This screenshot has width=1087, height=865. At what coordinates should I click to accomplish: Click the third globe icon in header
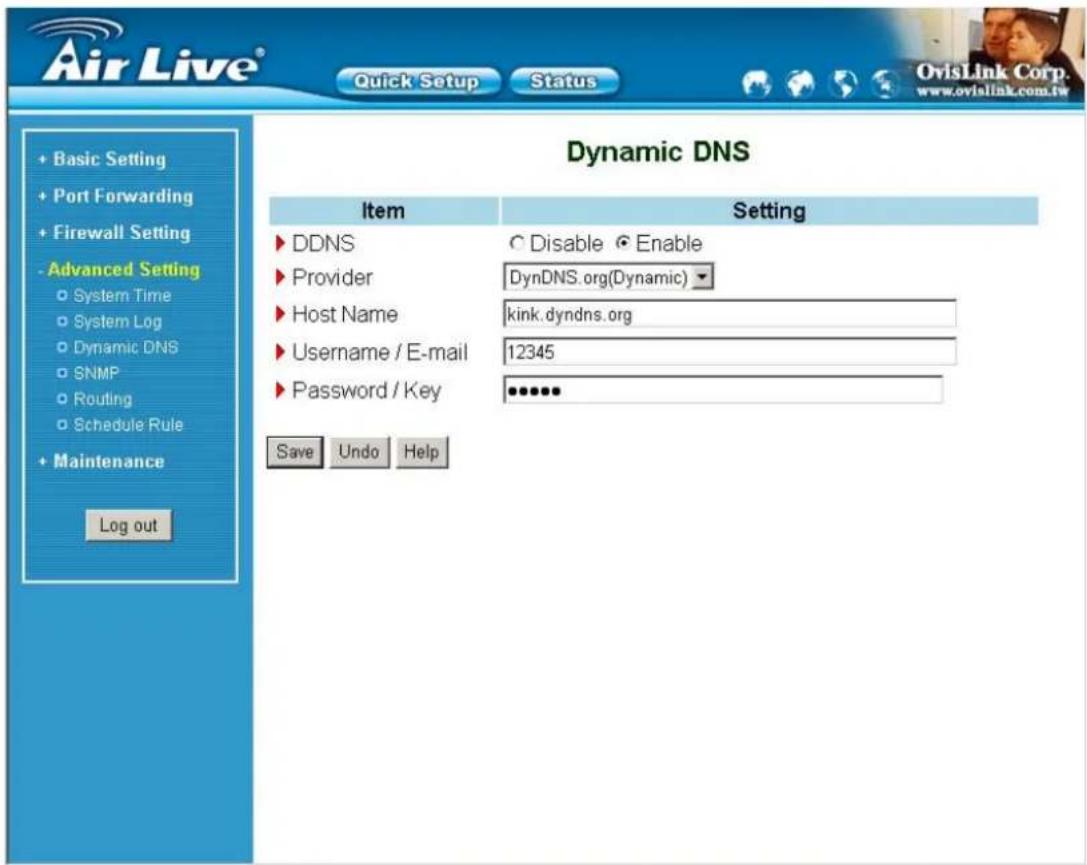tap(844, 84)
